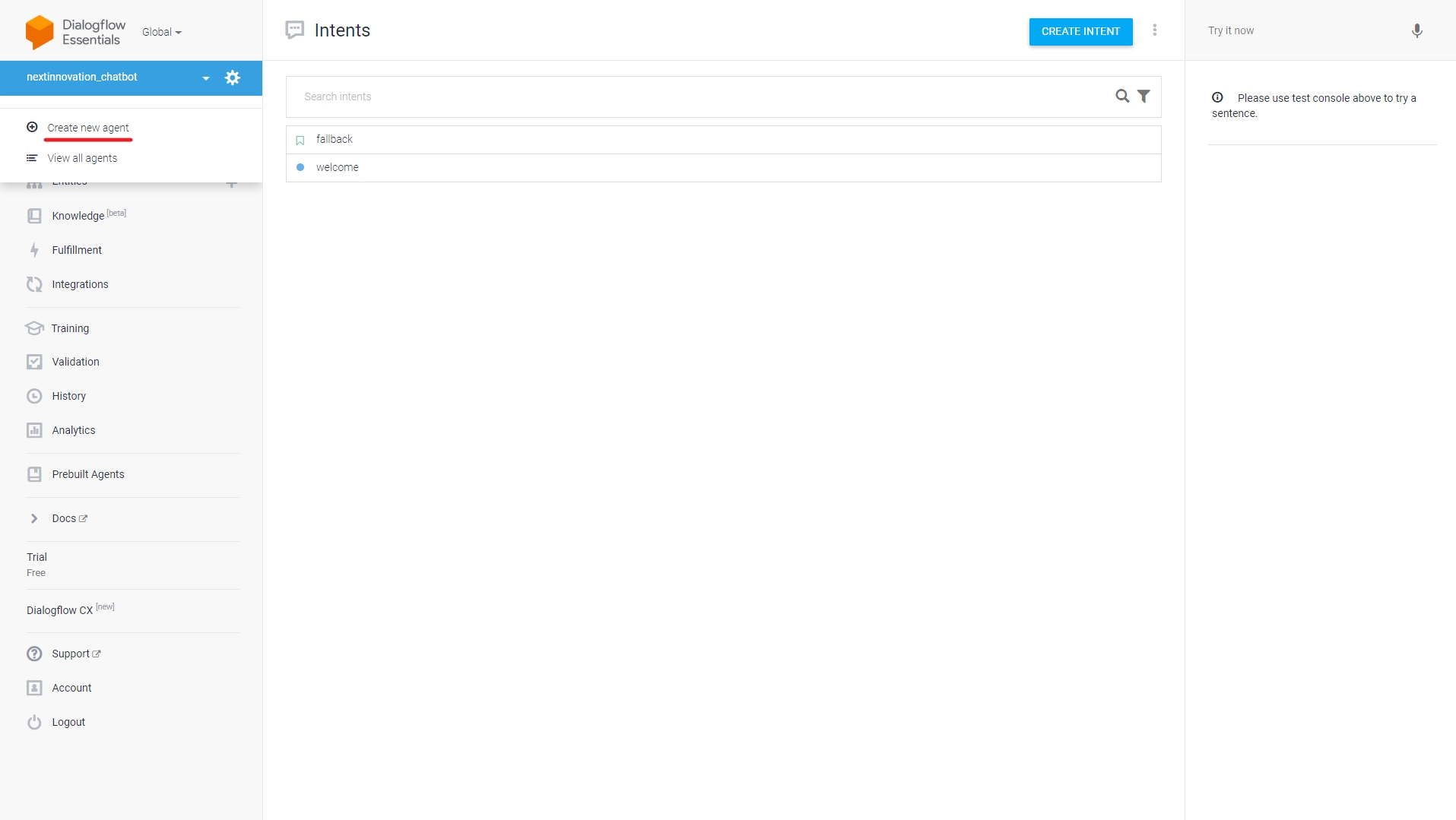Click the Validation checkmark icon
Viewport: 1456px width, 820px height.
tap(34, 362)
